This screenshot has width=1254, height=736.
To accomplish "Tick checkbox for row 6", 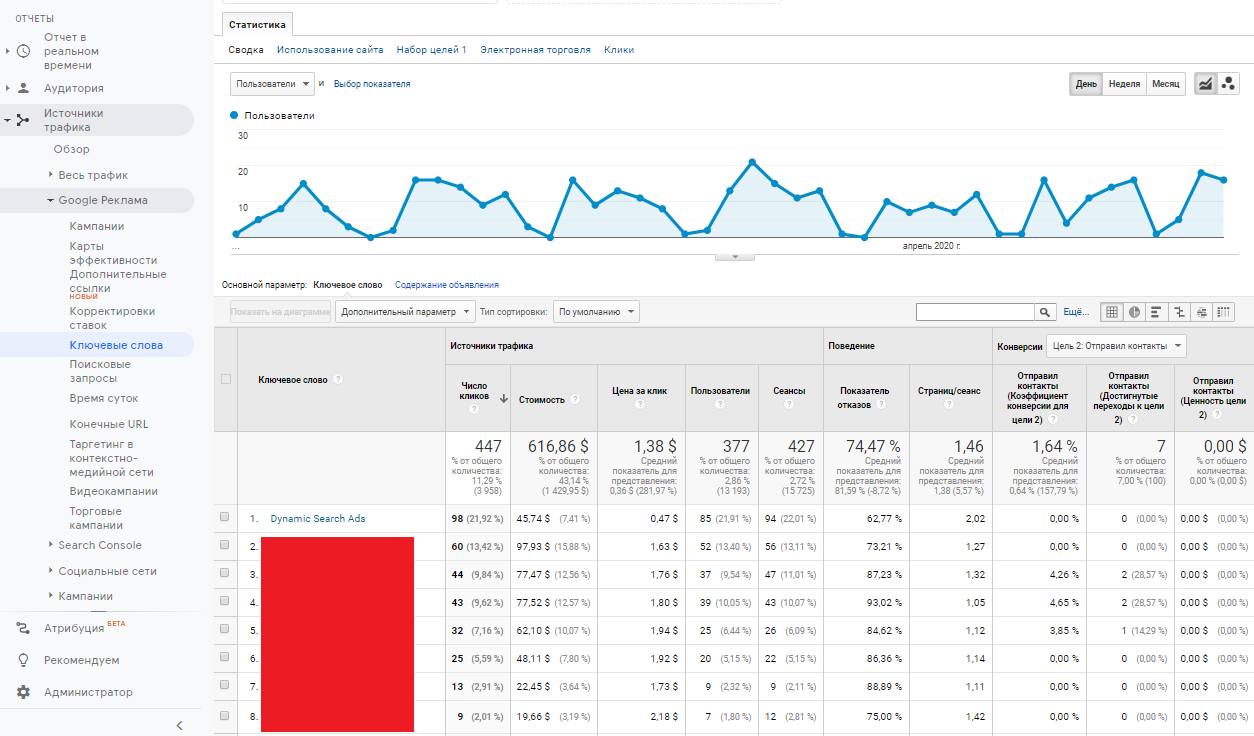I will tap(225, 657).
